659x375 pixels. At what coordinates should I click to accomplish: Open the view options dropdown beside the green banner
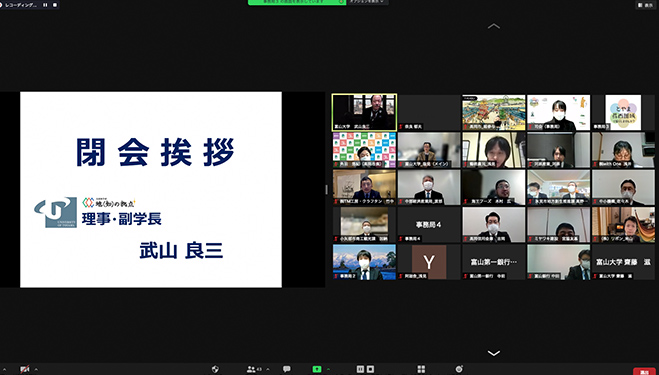point(368,2)
